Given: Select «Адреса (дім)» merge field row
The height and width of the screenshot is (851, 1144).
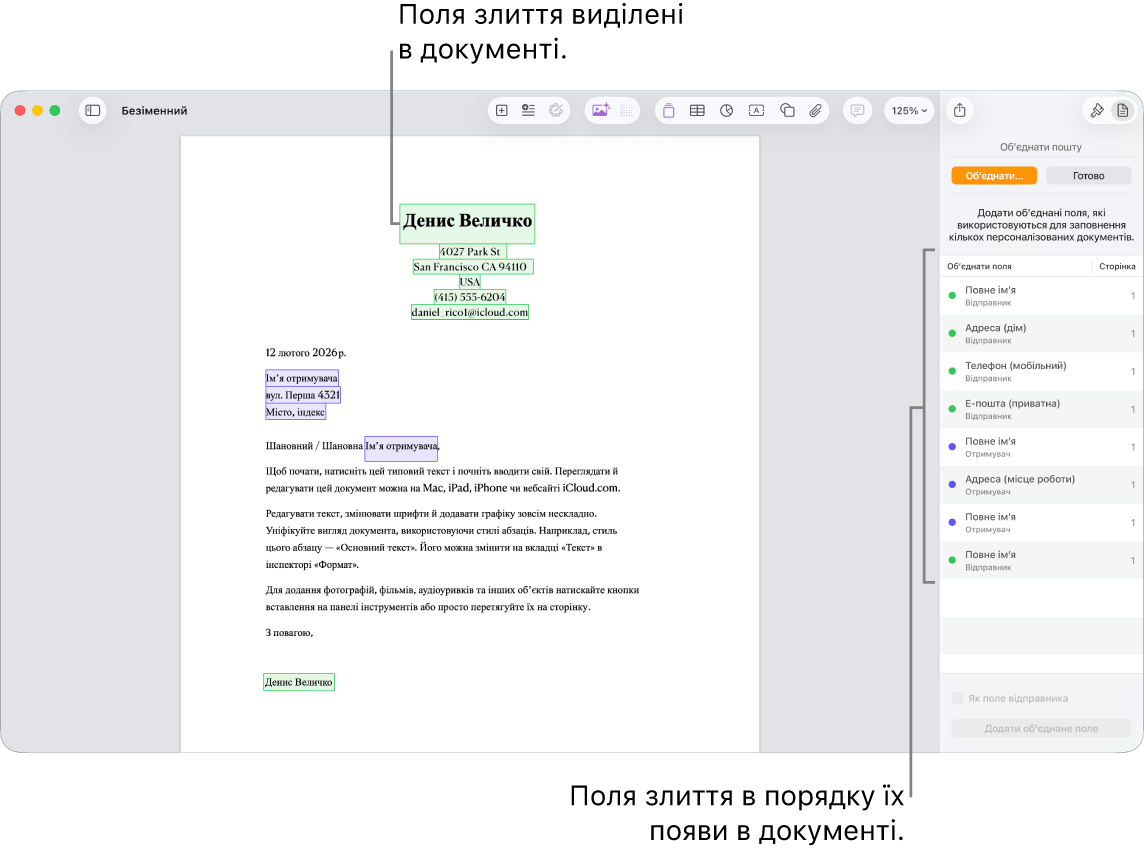Looking at the screenshot, I should pyautogui.click(x=1041, y=334).
